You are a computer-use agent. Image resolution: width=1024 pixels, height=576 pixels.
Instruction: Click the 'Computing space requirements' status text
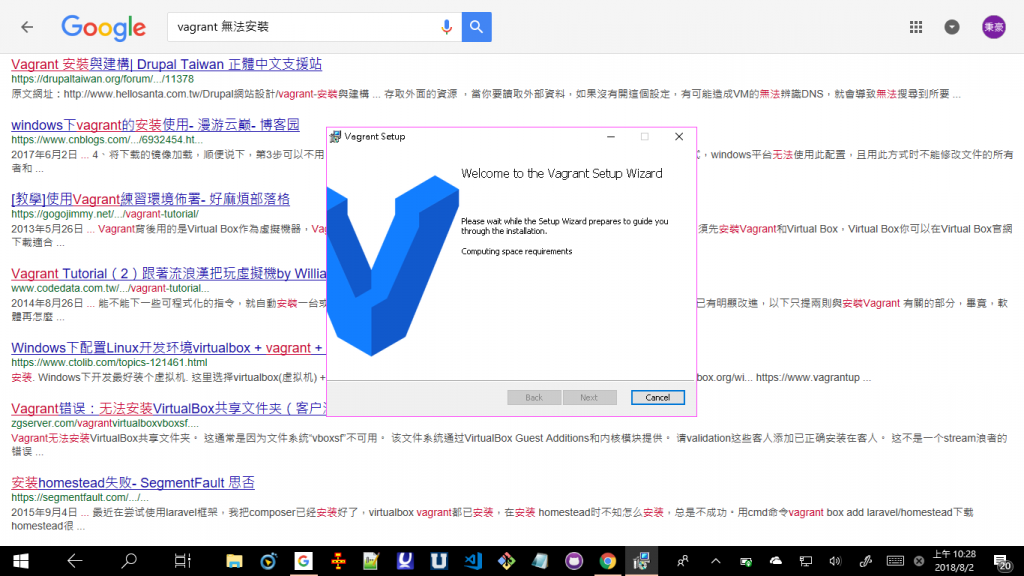pyautogui.click(x=517, y=251)
